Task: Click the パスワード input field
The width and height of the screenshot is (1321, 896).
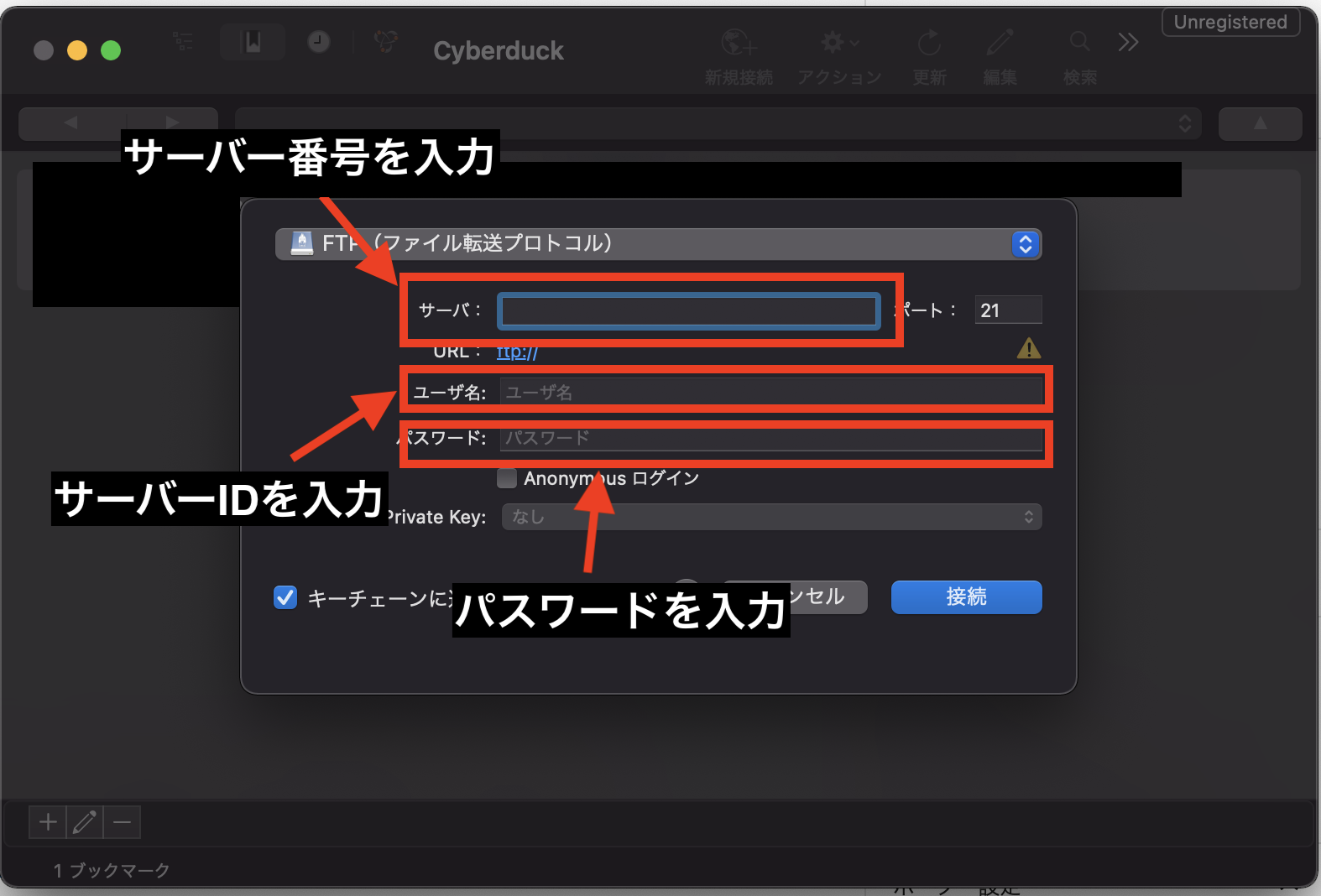Action: (x=772, y=438)
